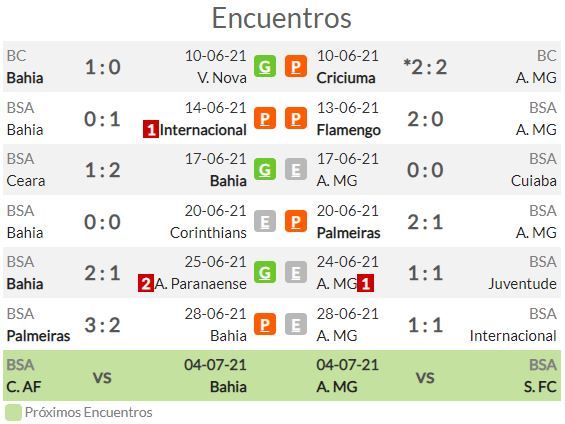Screen dimensions: 565x424
Task: Click the 3 : 2 score for Palmeiras vs Bahia
Action: (103, 325)
